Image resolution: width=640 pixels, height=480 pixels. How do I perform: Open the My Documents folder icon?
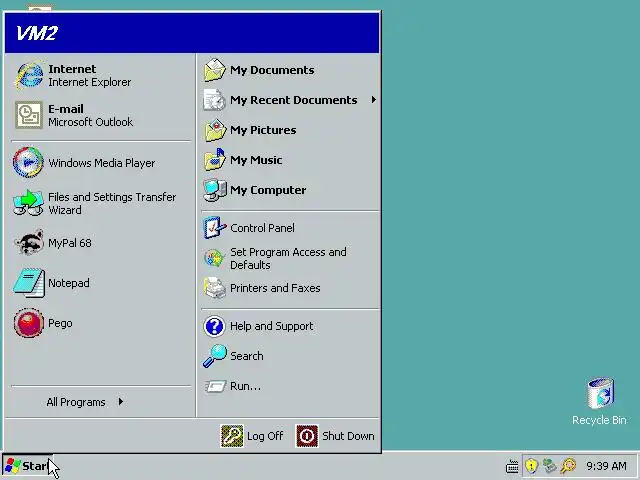(x=215, y=70)
